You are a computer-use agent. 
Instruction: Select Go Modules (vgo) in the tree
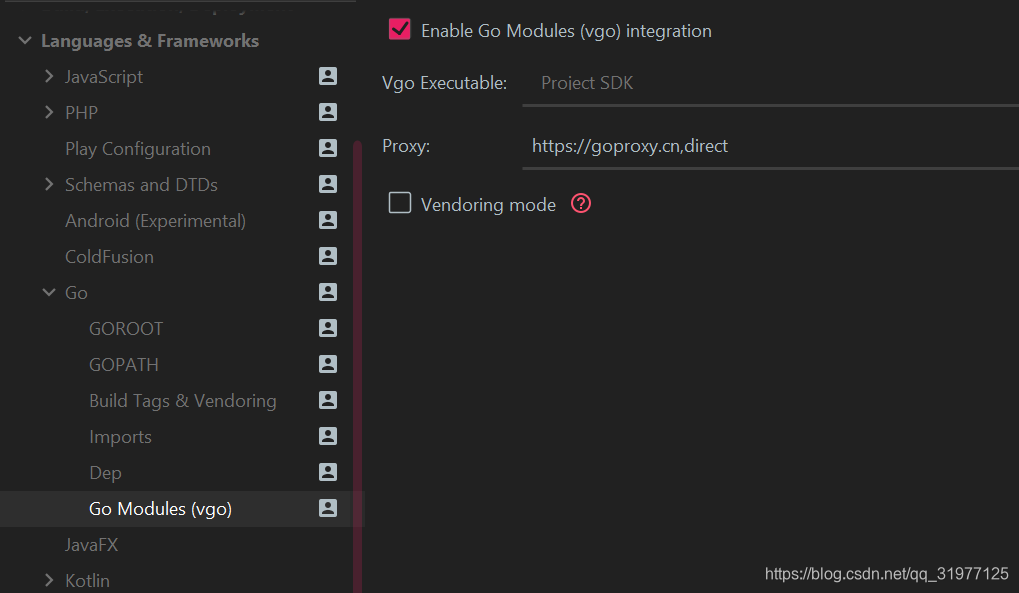(161, 509)
